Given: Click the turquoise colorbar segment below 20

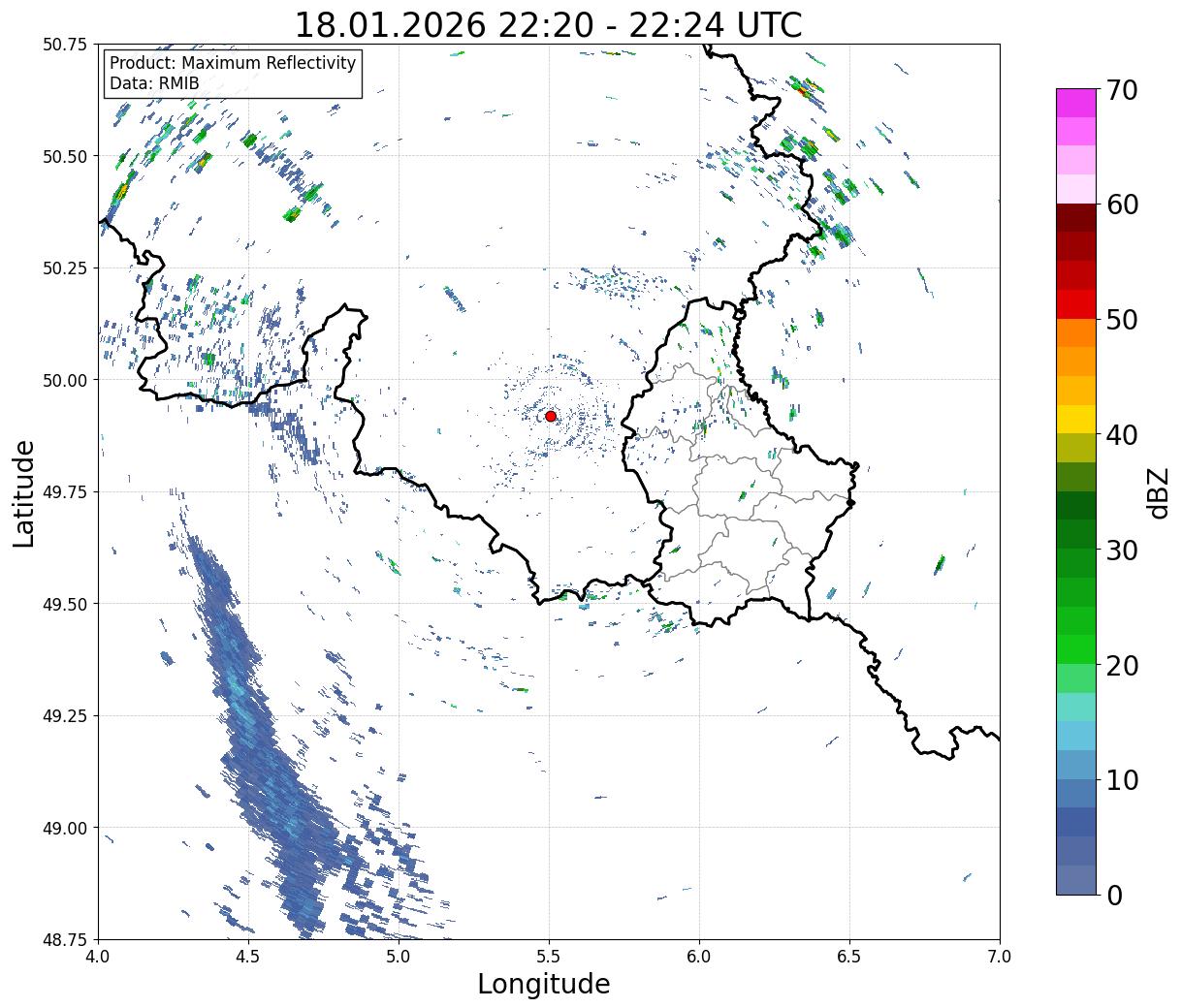Looking at the screenshot, I should pos(1076,707).
